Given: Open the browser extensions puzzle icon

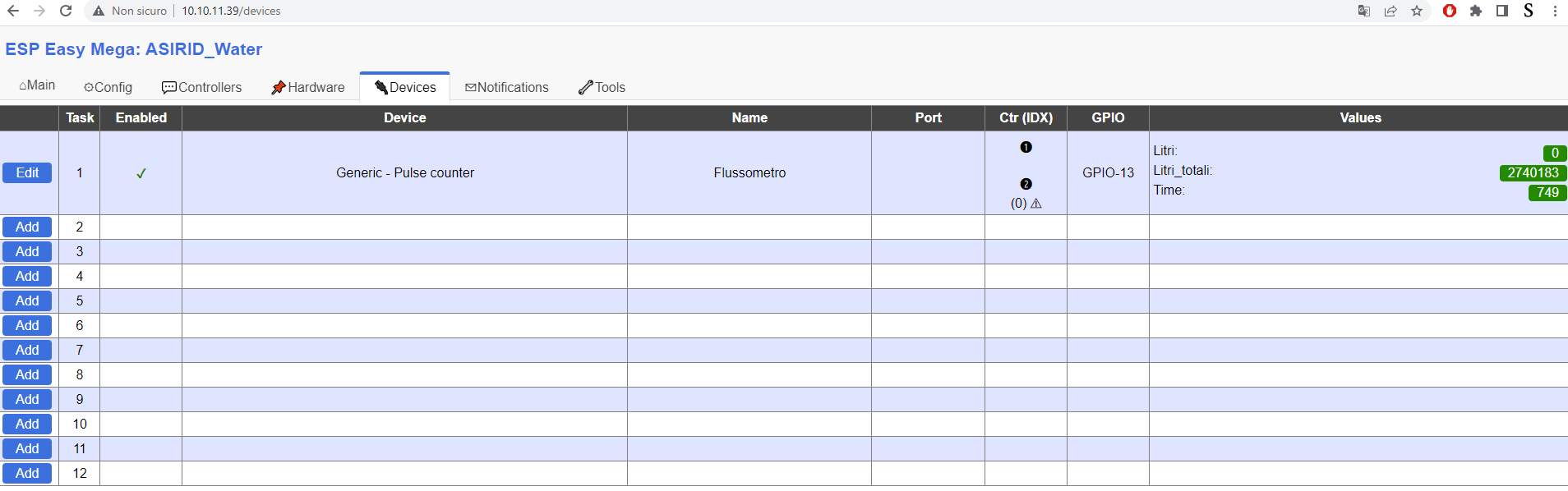Looking at the screenshot, I should coord(1476,11).
